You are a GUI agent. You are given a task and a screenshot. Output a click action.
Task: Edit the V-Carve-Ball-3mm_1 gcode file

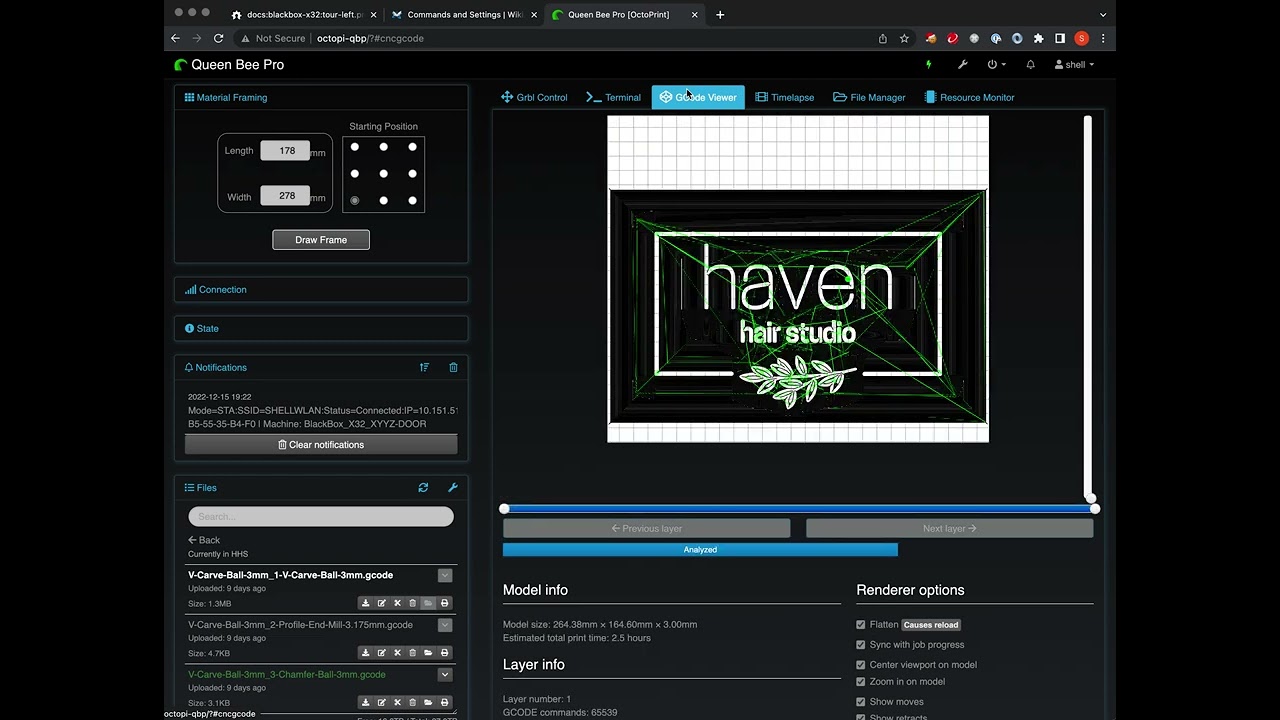[x=382, y=603]
